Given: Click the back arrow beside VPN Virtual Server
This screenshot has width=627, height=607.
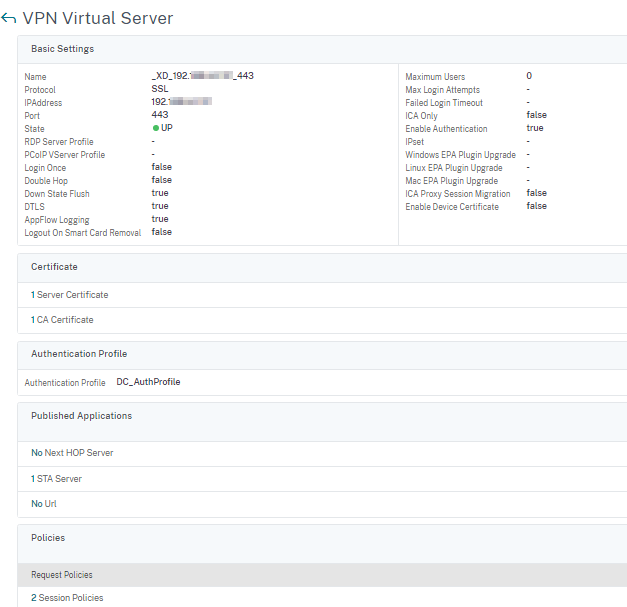Looking at the screenshot, I should point(9,18).
